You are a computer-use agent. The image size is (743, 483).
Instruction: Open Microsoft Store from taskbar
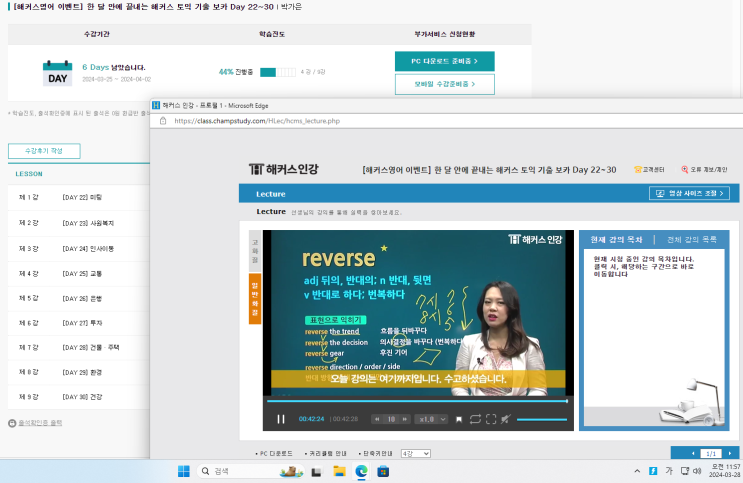pyautogui.click(x=383, y=471)
